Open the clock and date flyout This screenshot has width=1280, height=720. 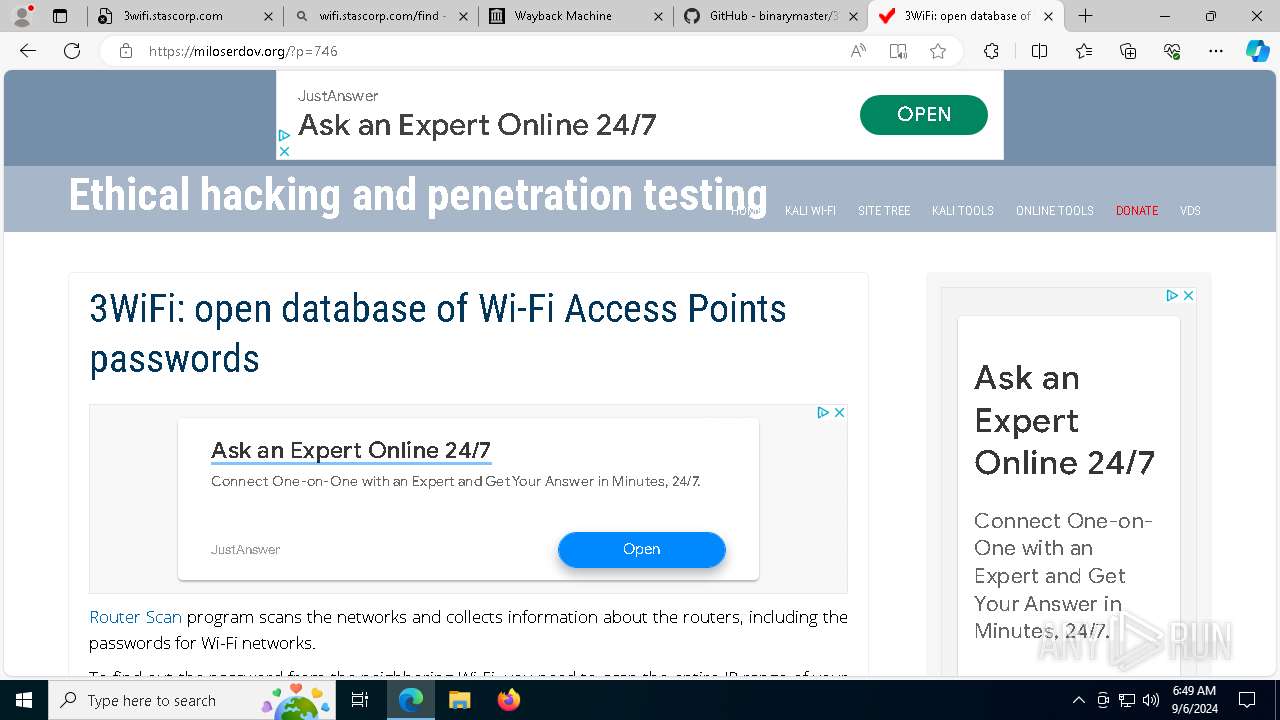(1194, 700)
